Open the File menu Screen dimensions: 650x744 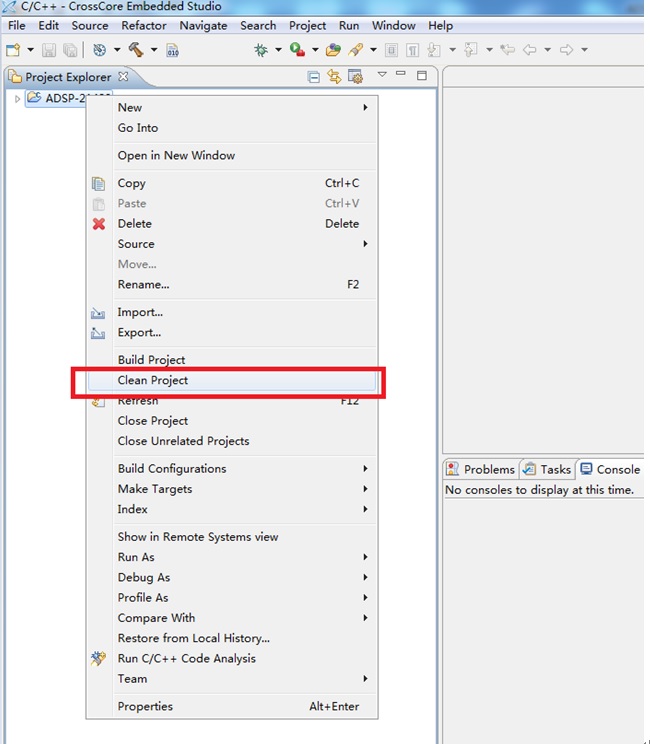pos(17,26)
